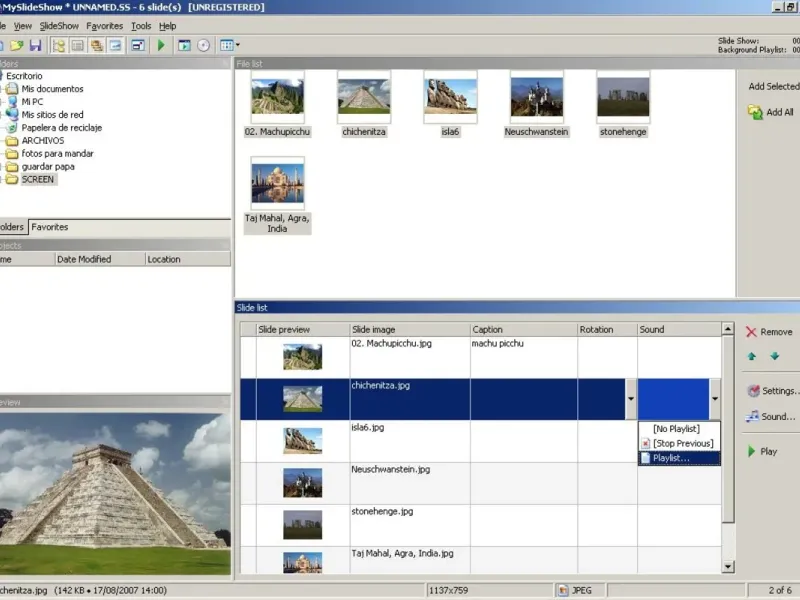800x600 pixels.
Task: Click the Add All icon
Action: coord(755,113)
